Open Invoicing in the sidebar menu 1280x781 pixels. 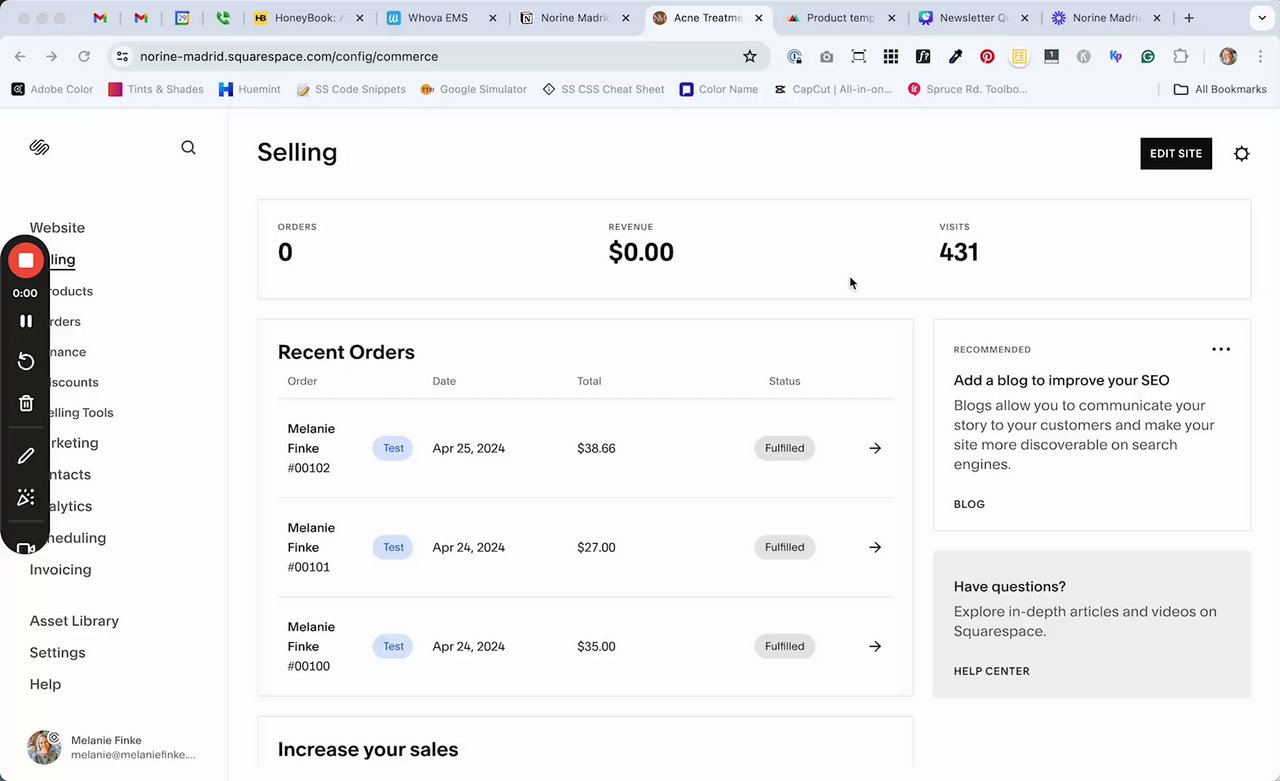(60, 569)
